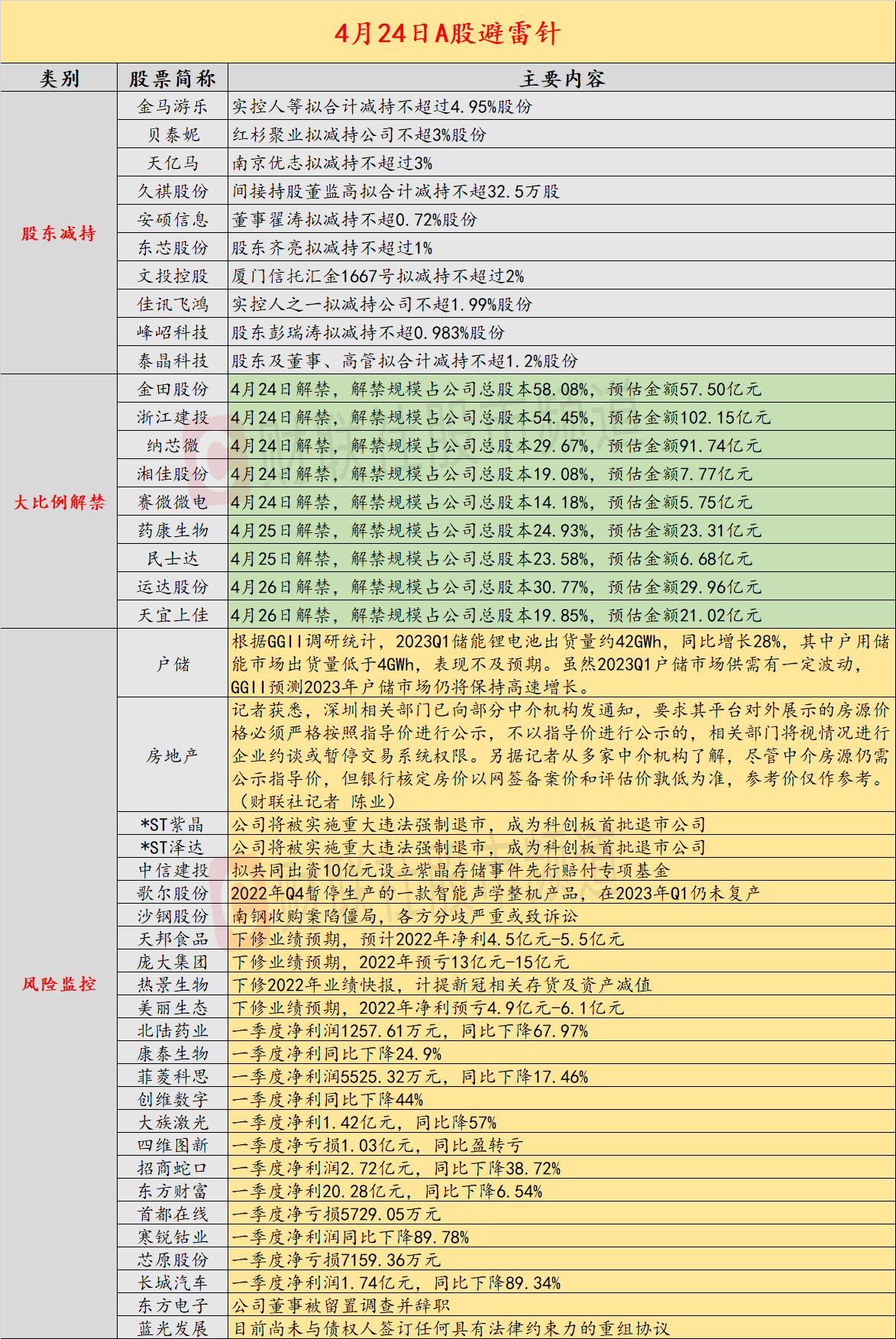Select stock name '浙江建投'
The height and width of the screenshot is (1339, 896).
173,417
